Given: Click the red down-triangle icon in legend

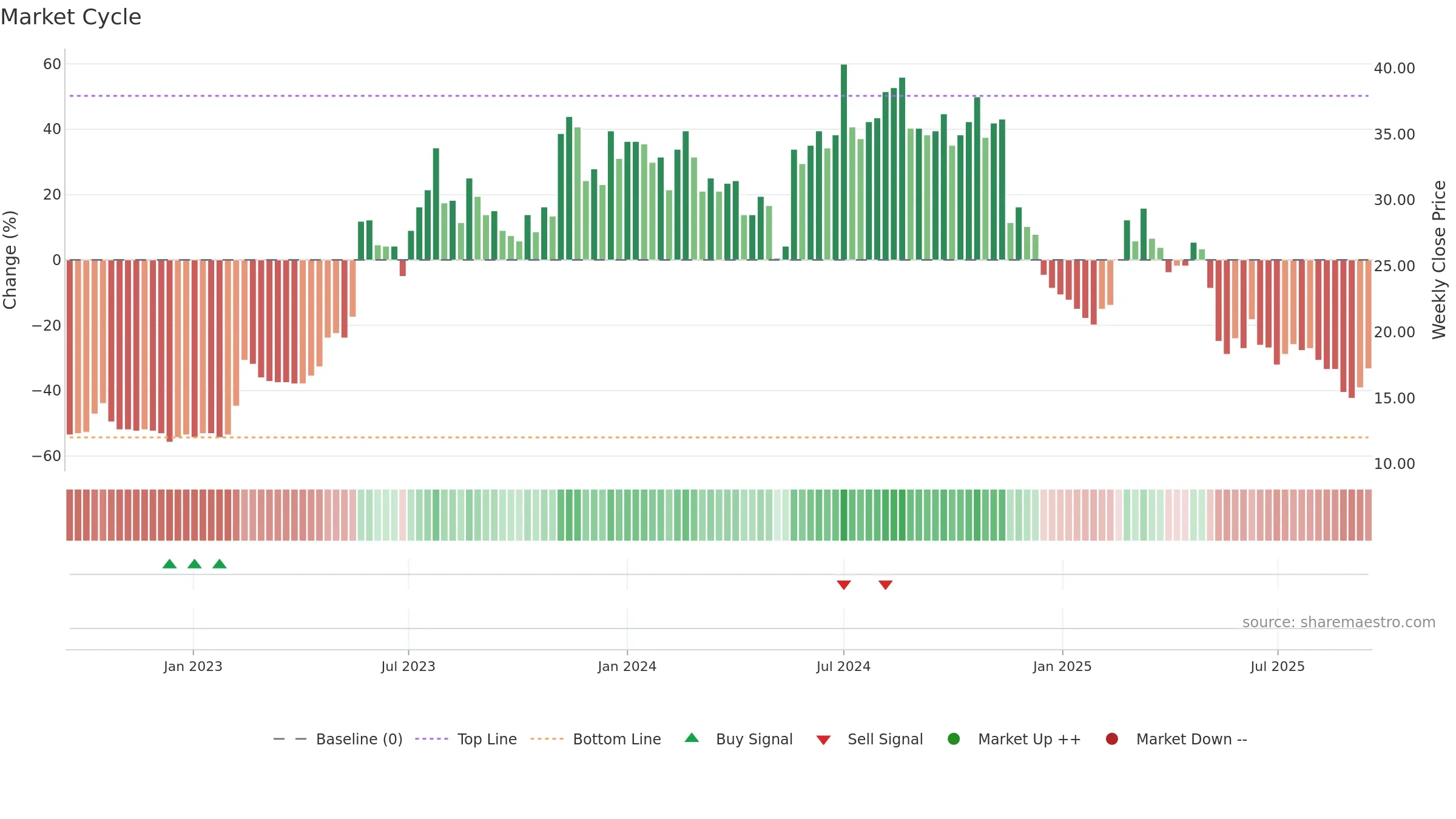Looking at the screenshot, I should [823, 740].
